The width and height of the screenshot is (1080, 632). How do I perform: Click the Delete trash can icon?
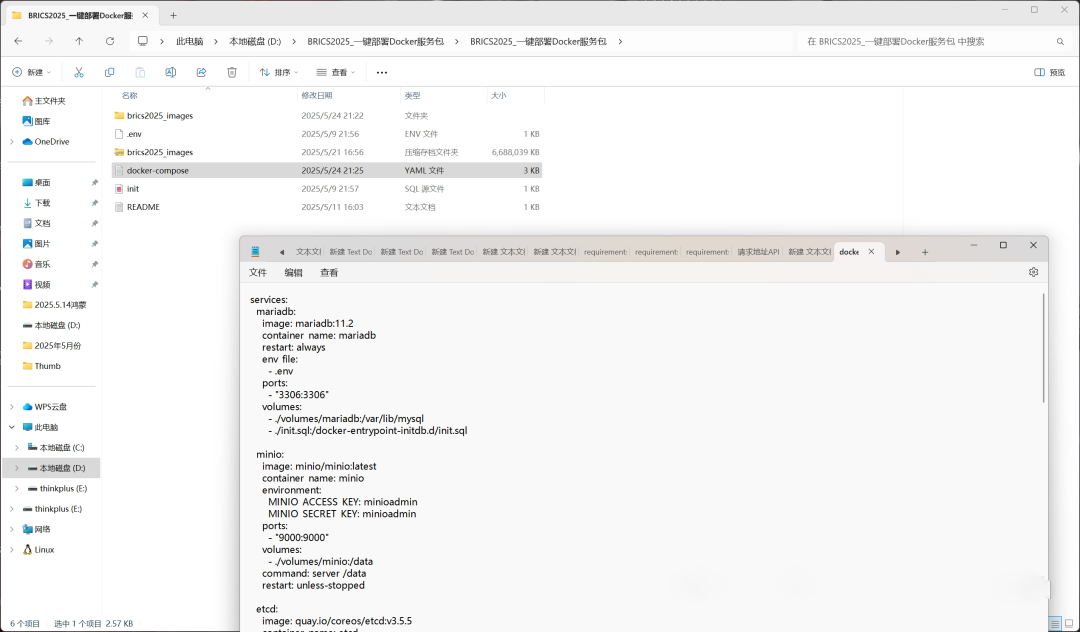[232, 72]
